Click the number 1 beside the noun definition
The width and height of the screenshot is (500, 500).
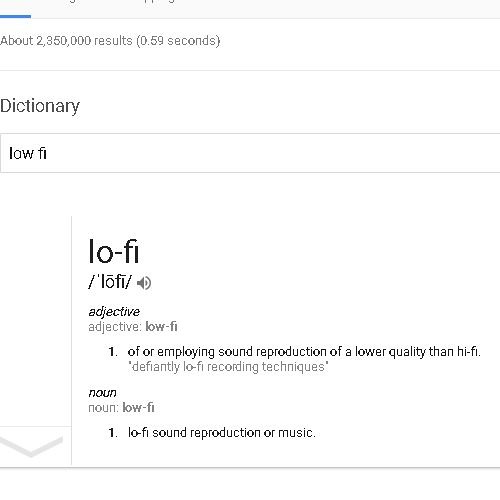click(x=113, y=433)
